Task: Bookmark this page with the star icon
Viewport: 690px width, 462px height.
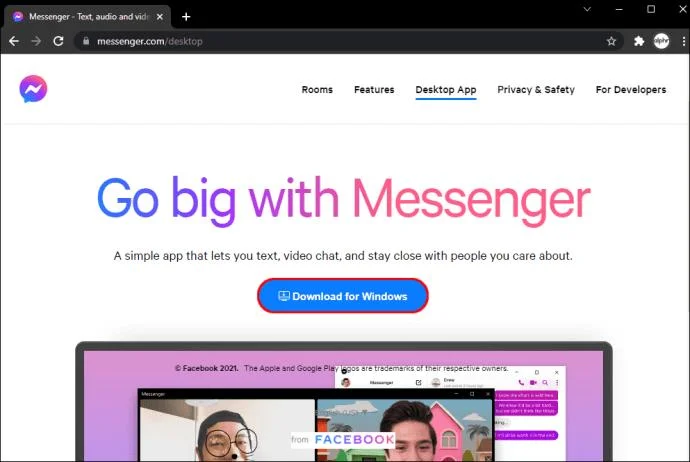Action: coord(611,41)
